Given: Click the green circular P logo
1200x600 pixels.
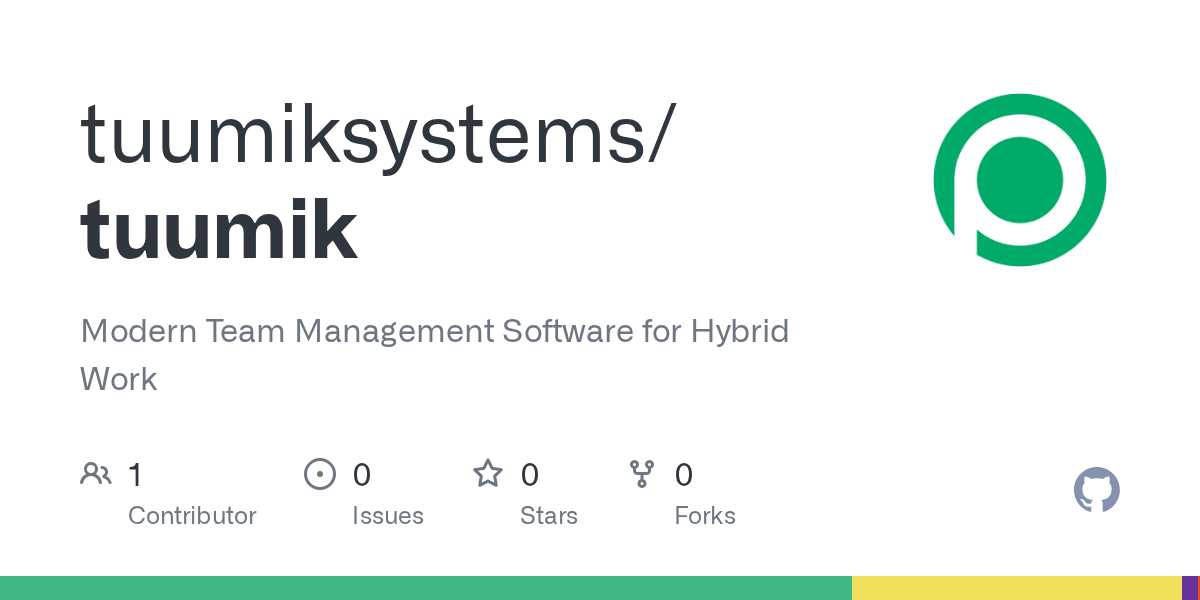Looking at the screenshot, I should point(1019,181).
